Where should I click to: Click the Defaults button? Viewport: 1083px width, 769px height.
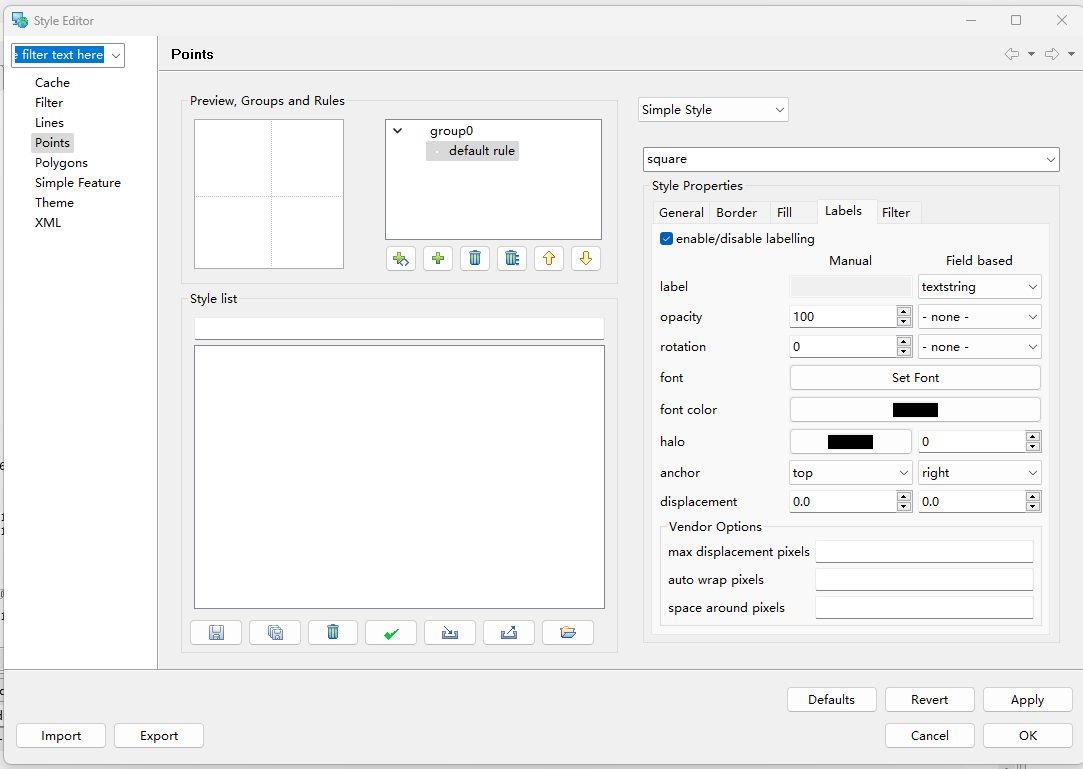coord(832,700)
